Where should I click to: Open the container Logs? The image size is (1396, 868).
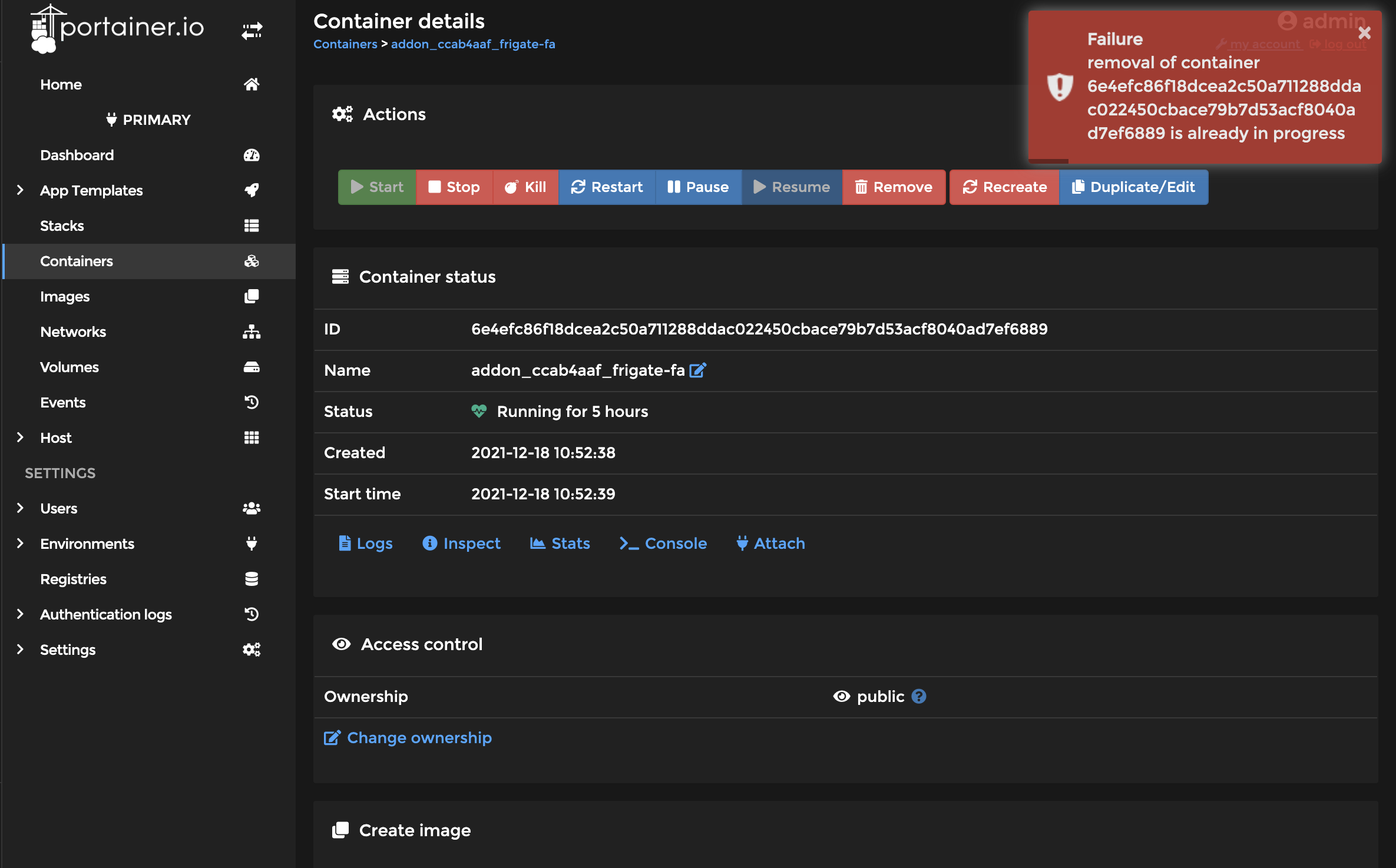pyautogui.click(x=365, y=543)
